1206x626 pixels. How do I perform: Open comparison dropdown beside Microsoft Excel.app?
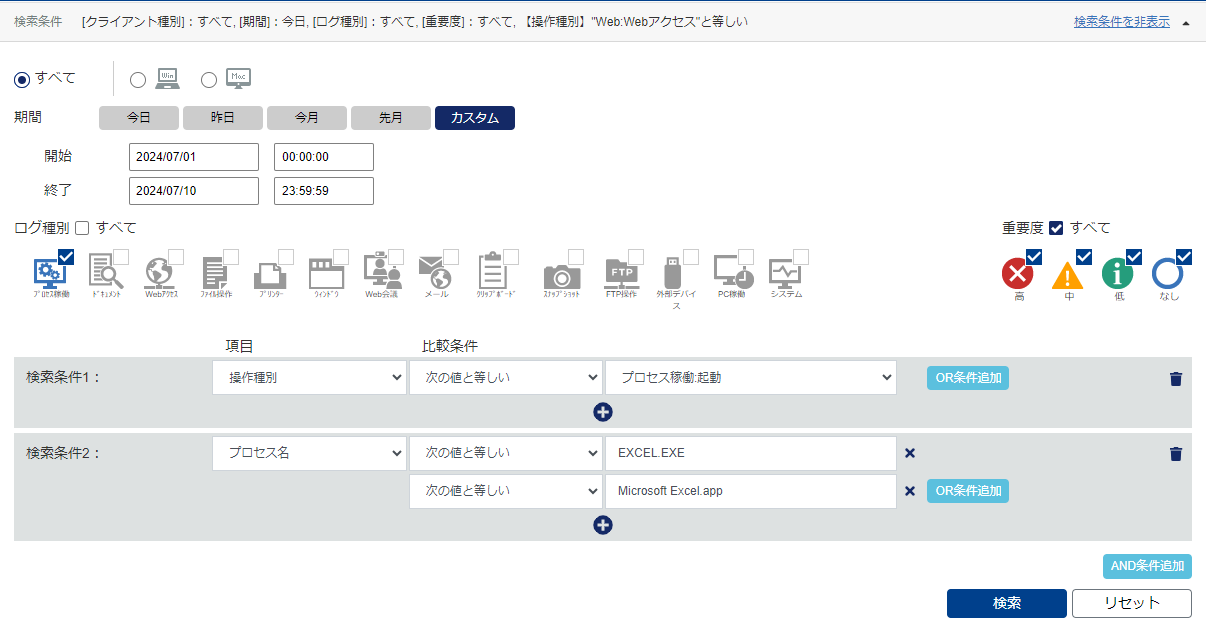505,491
